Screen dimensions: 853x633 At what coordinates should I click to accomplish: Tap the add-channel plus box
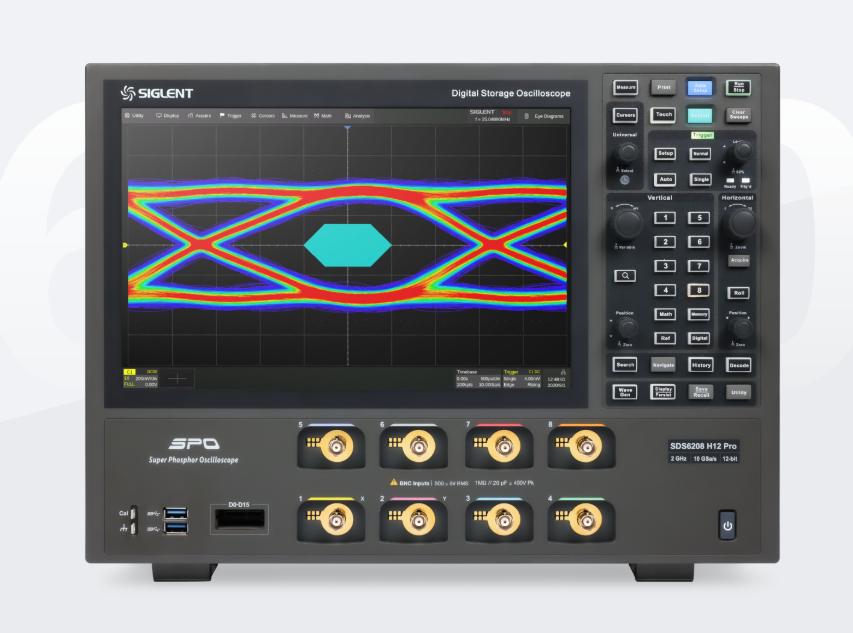[x=177, y=378]
